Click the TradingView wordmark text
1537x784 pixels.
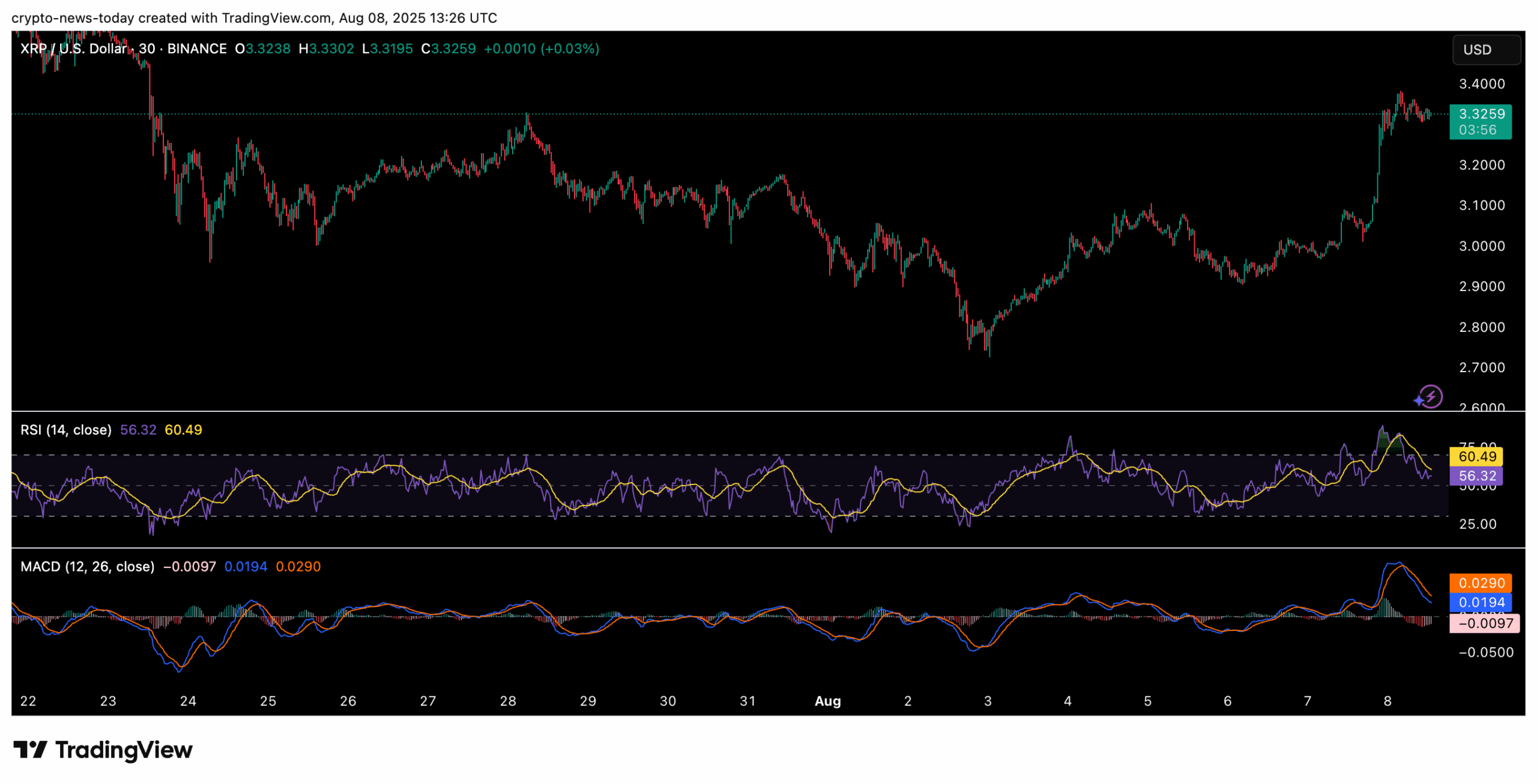tap(124, 750)
